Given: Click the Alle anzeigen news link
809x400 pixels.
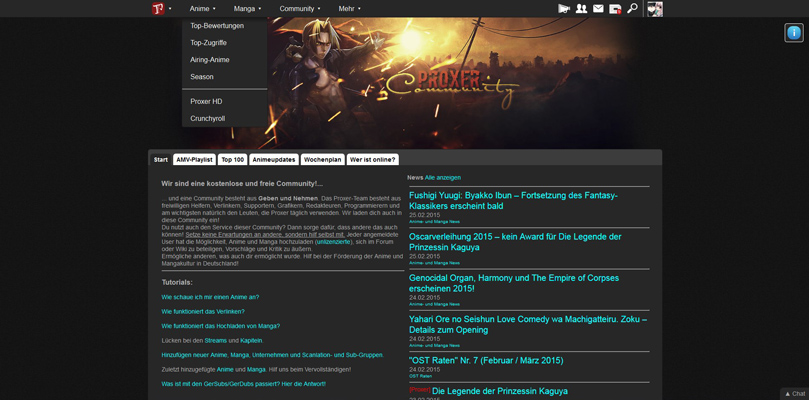Looking at the screenshot, I should [443, 177].
